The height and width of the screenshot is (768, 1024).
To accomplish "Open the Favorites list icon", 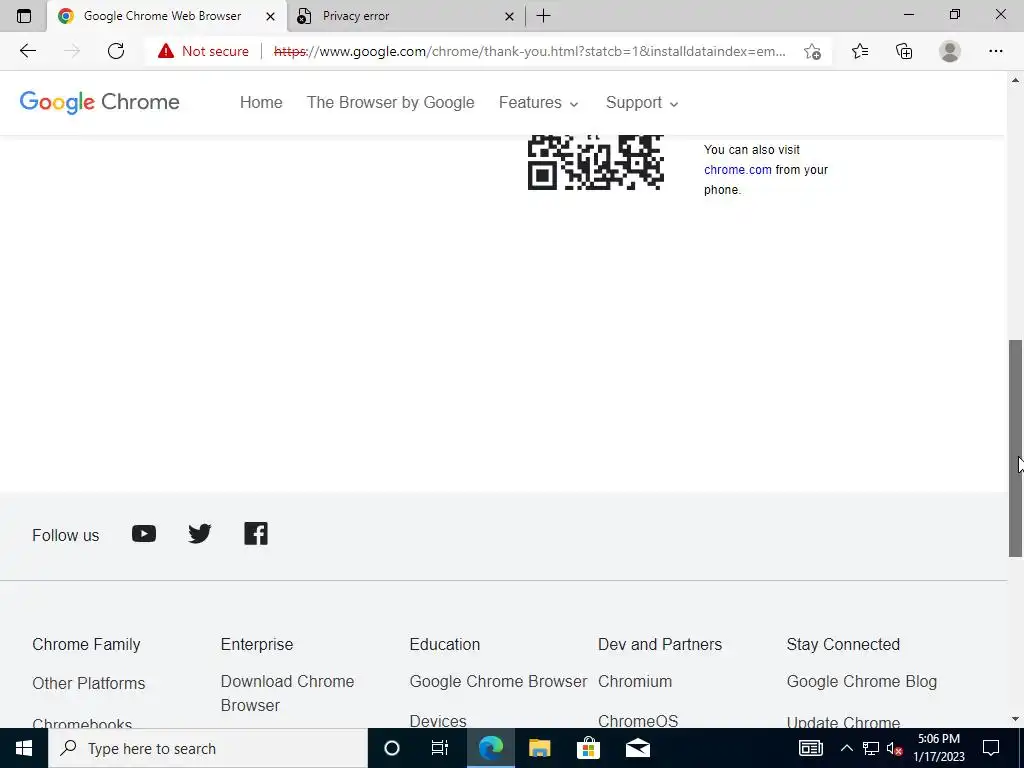I will point(860,51).
